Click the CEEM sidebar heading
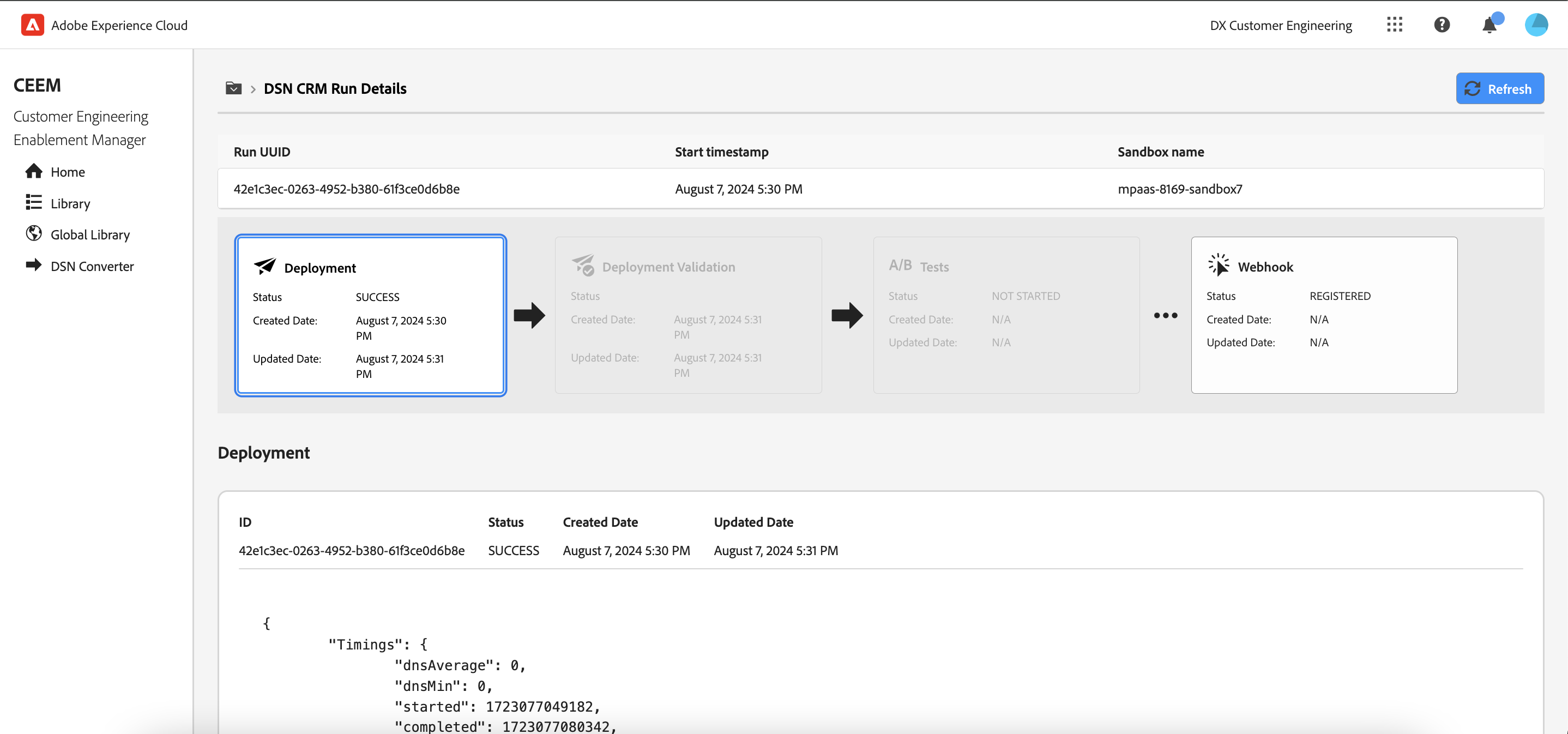Viewport: 1568px width, 734px height. point(37,85)
